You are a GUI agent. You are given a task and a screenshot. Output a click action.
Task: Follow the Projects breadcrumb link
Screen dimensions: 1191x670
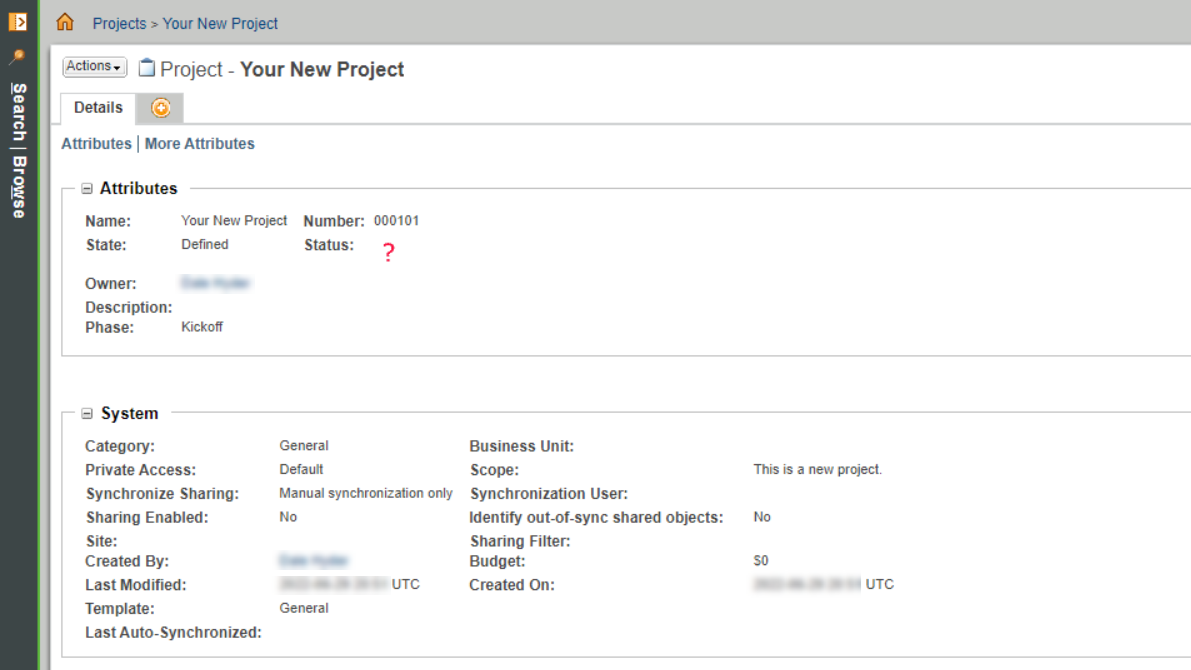pos(119,23)
